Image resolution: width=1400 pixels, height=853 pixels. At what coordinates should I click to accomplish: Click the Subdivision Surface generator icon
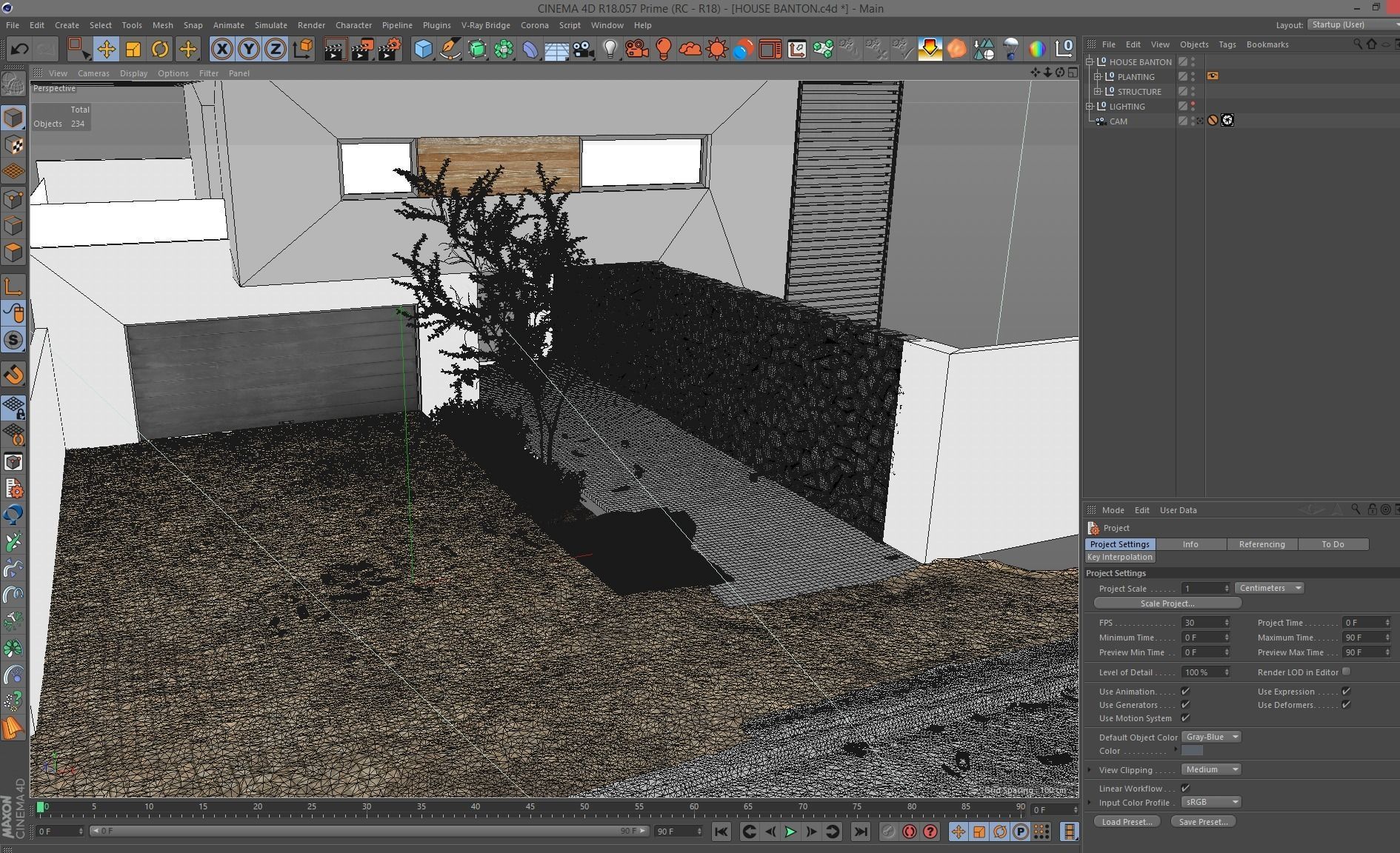click(x=477, y=50)
